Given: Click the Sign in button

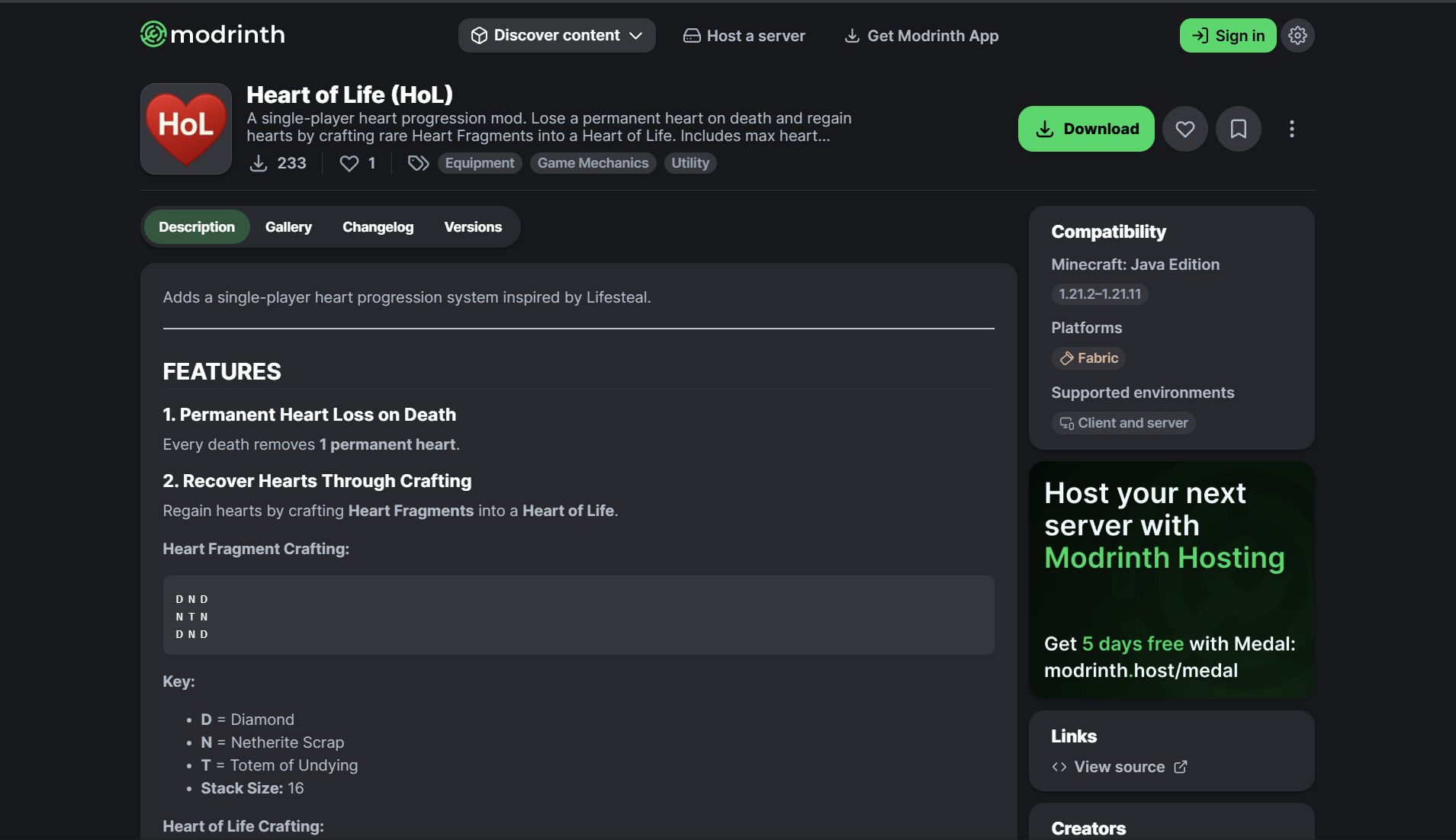Looking at the screenshot, I should pos(1227,36).
